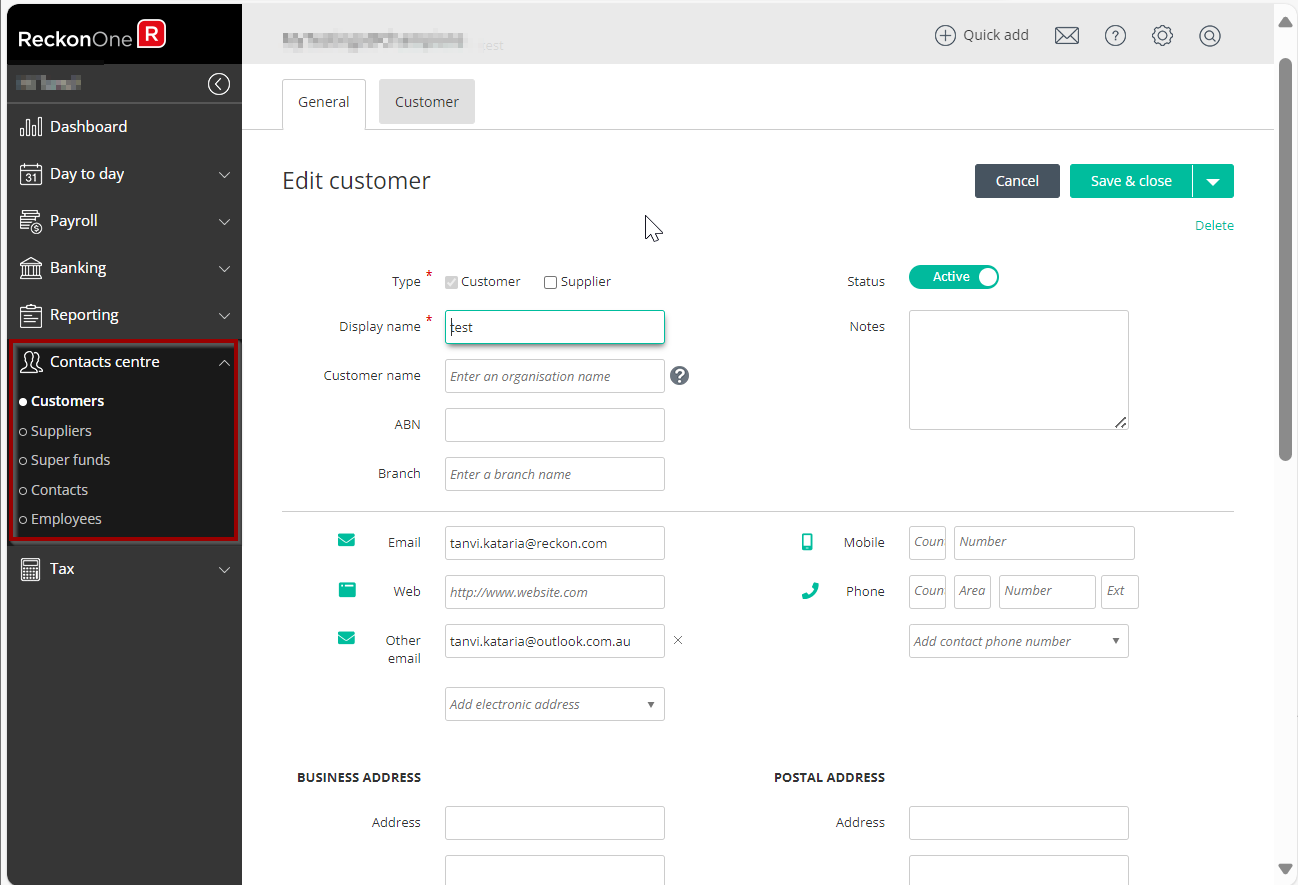
Task: Click the vertical scrollbar thumb
Action: coord(1286,258)
